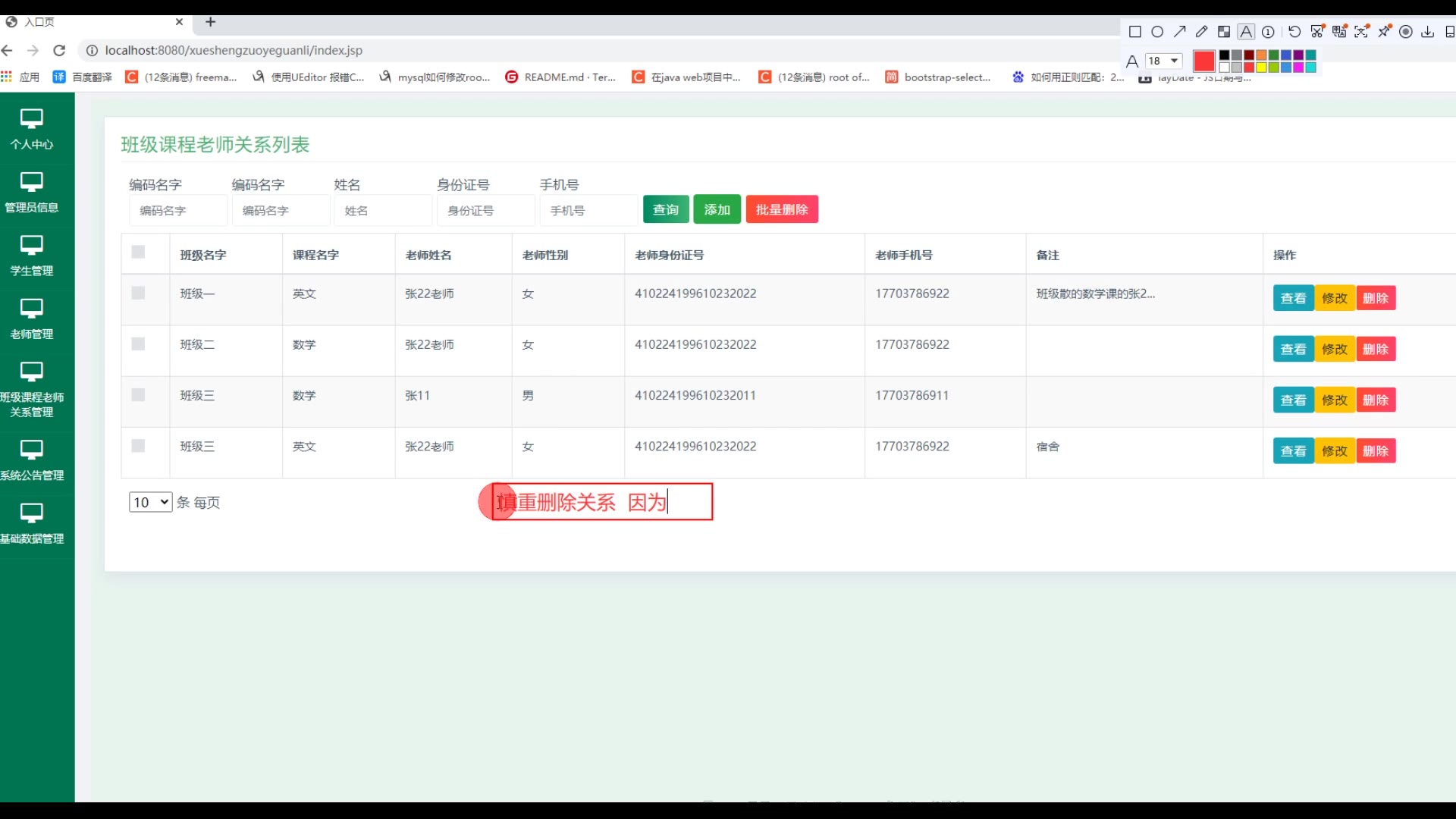Click the pin screenshot icon

(1385, 31)
